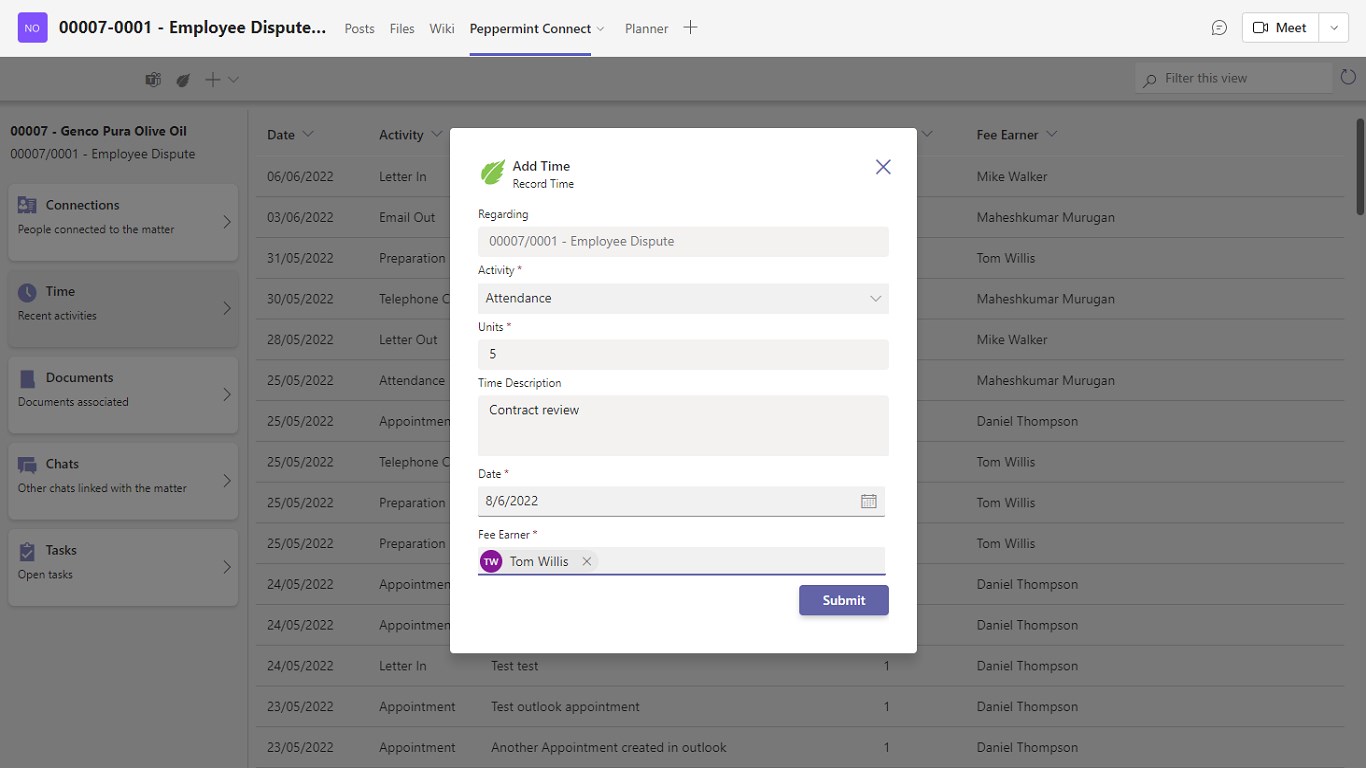The width and height of the screenshot is (1366, 768).
Task: Switch to the Posts tab
Action: click(359, 29)
